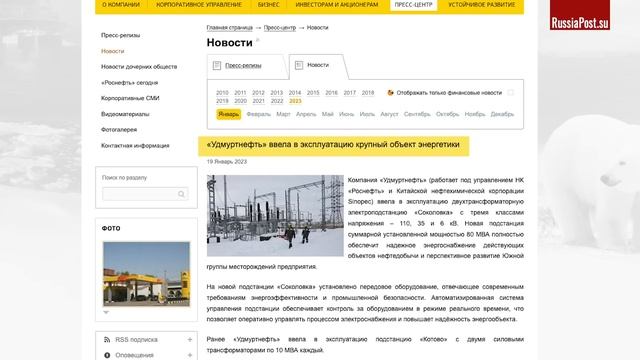Filter news by year 2019
The width and height of the screenshot is (640, 360).
tap(222, 101)
